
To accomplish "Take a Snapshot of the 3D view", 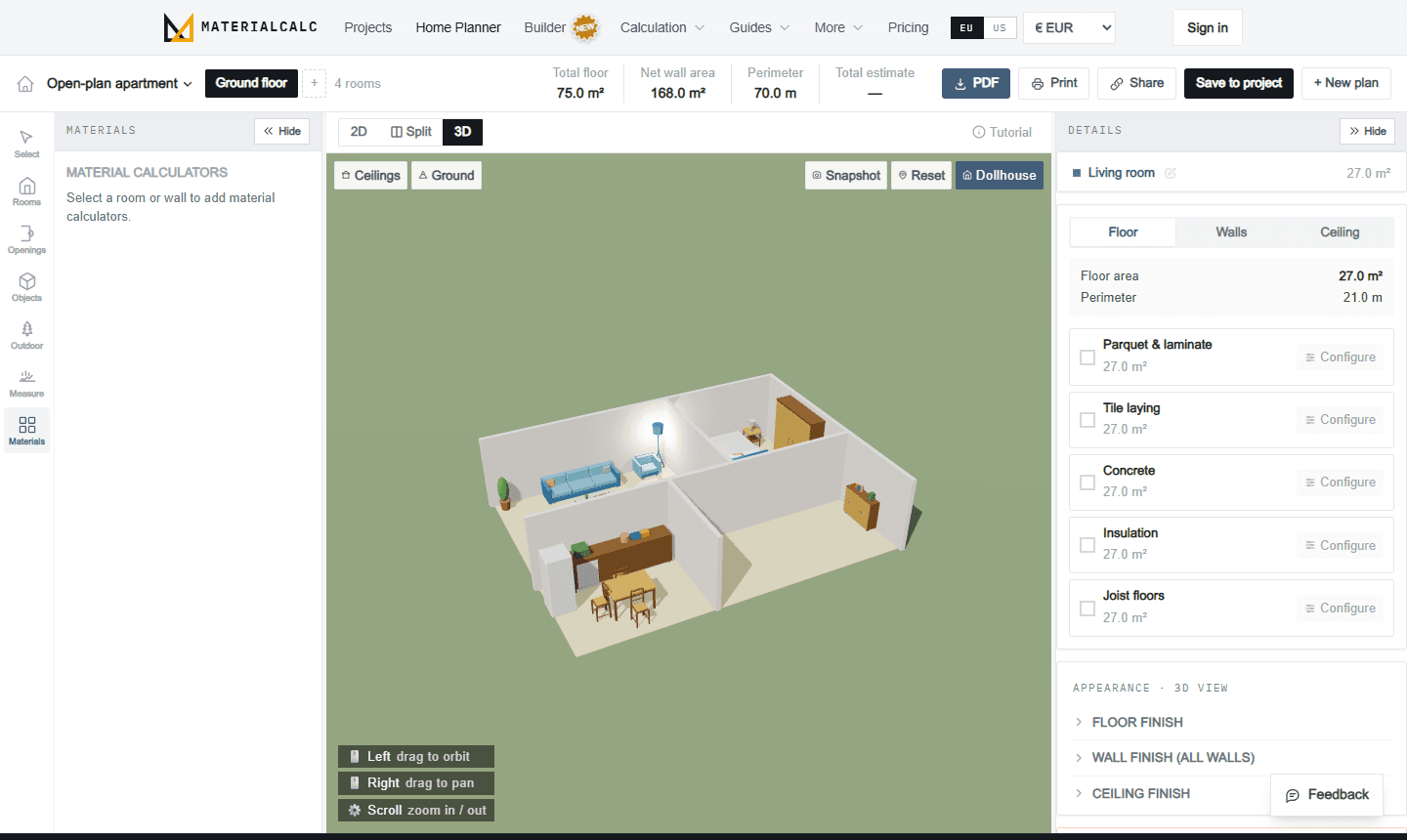I will 846,176.
